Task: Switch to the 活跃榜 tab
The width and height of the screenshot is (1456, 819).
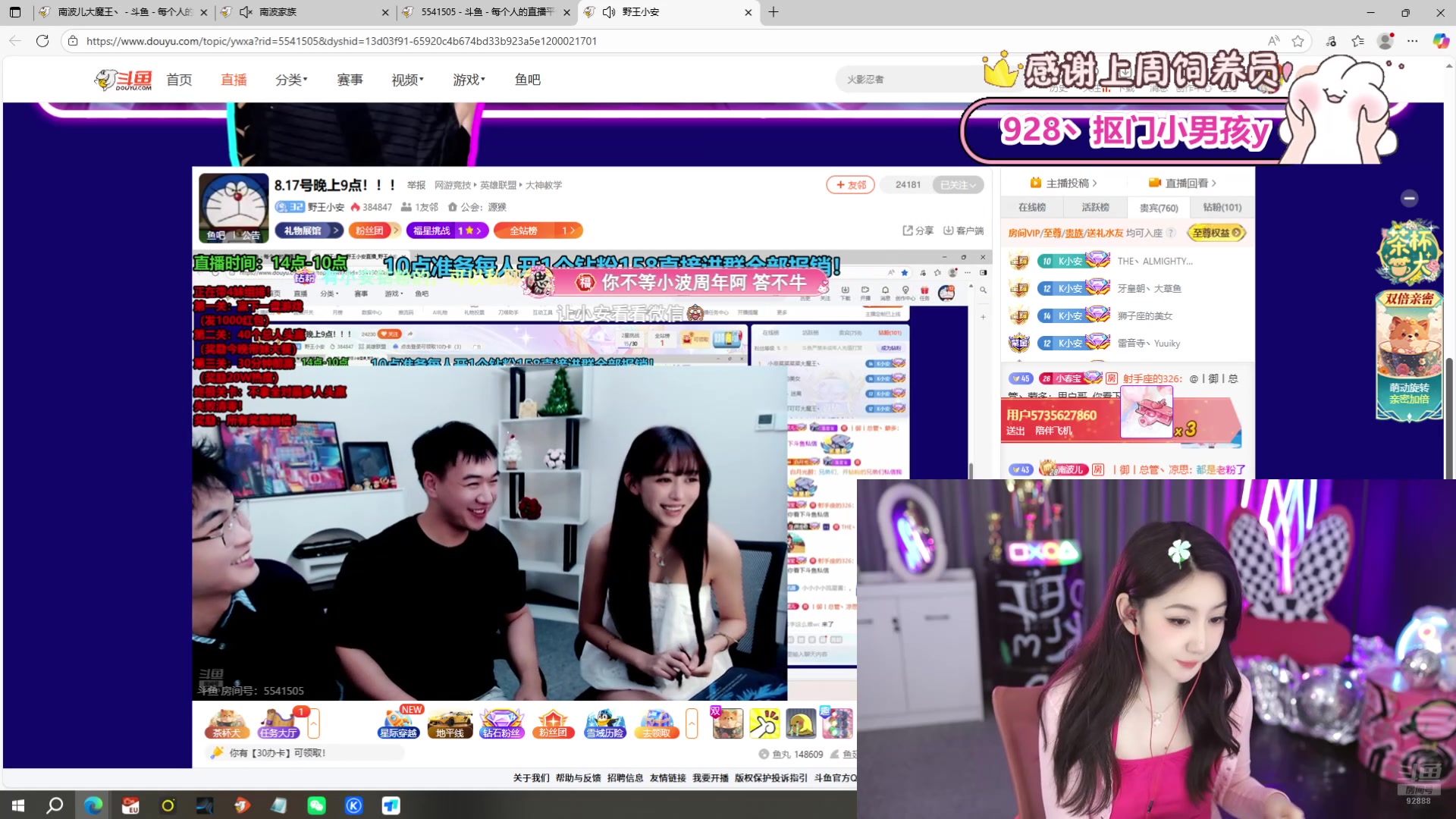Action: click(1095, 208)
